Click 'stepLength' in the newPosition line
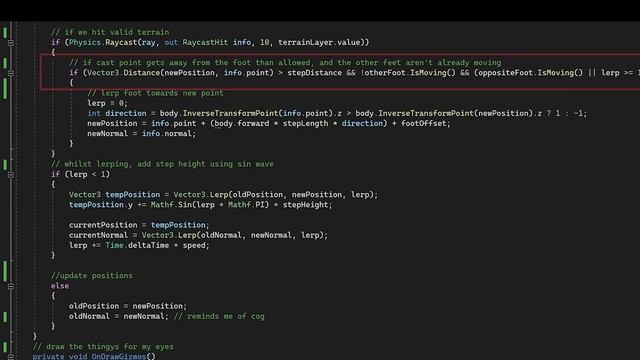The image size is (640, 360). pos(305,124)
